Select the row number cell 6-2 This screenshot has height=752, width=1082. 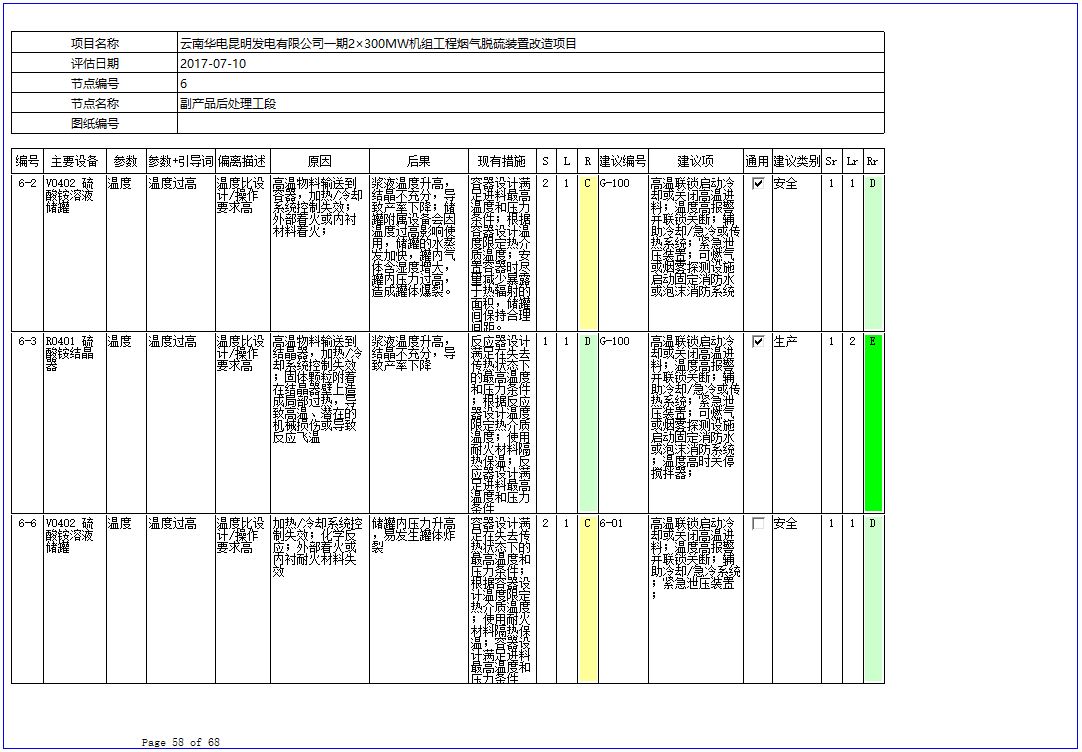(28, 253)
